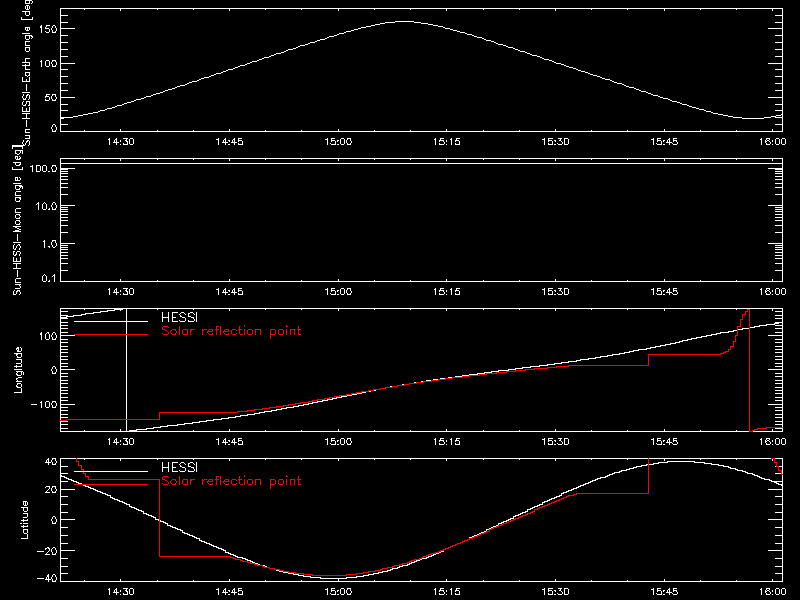Click 14:30 time label under Earth angle plot
Screen dimensions: 800x600
[x=120, y=141]
